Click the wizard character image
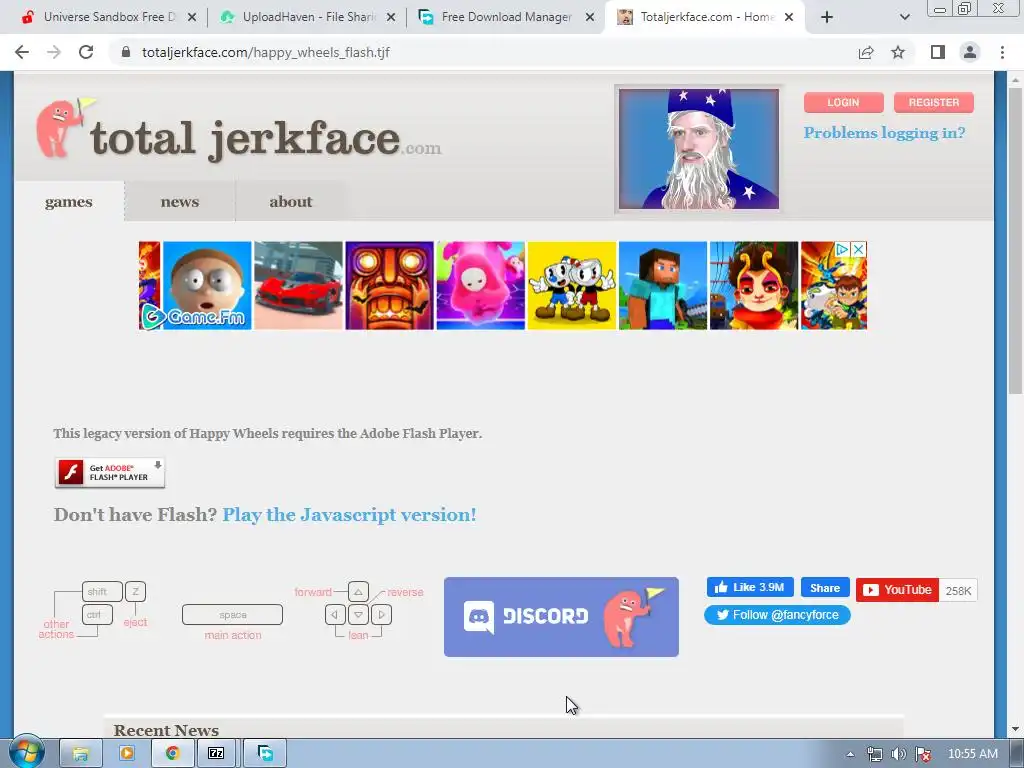This screenshot has width=1024, height=768. tap(699, 149)
